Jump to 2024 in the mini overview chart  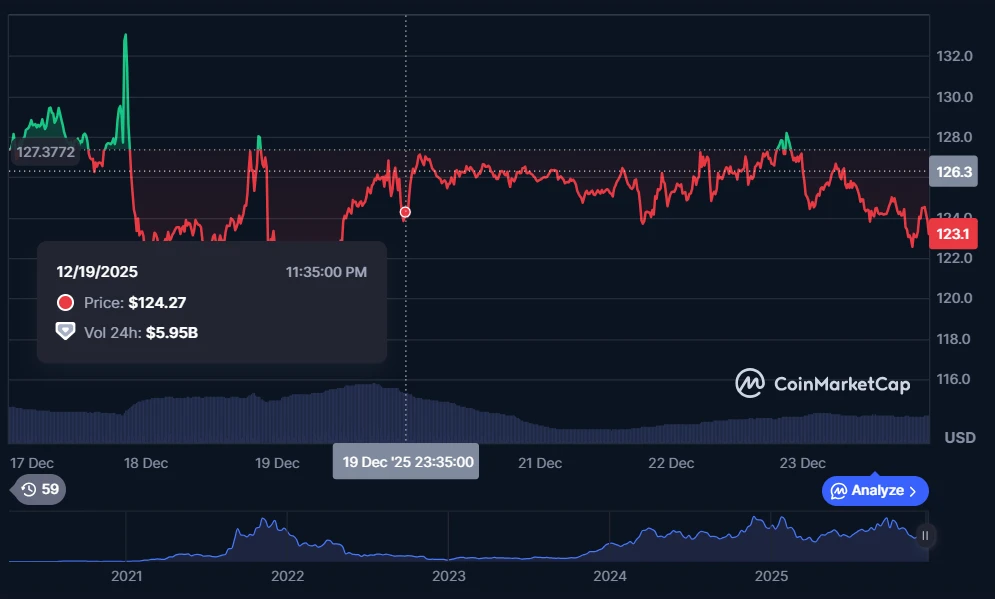(609, 576)
